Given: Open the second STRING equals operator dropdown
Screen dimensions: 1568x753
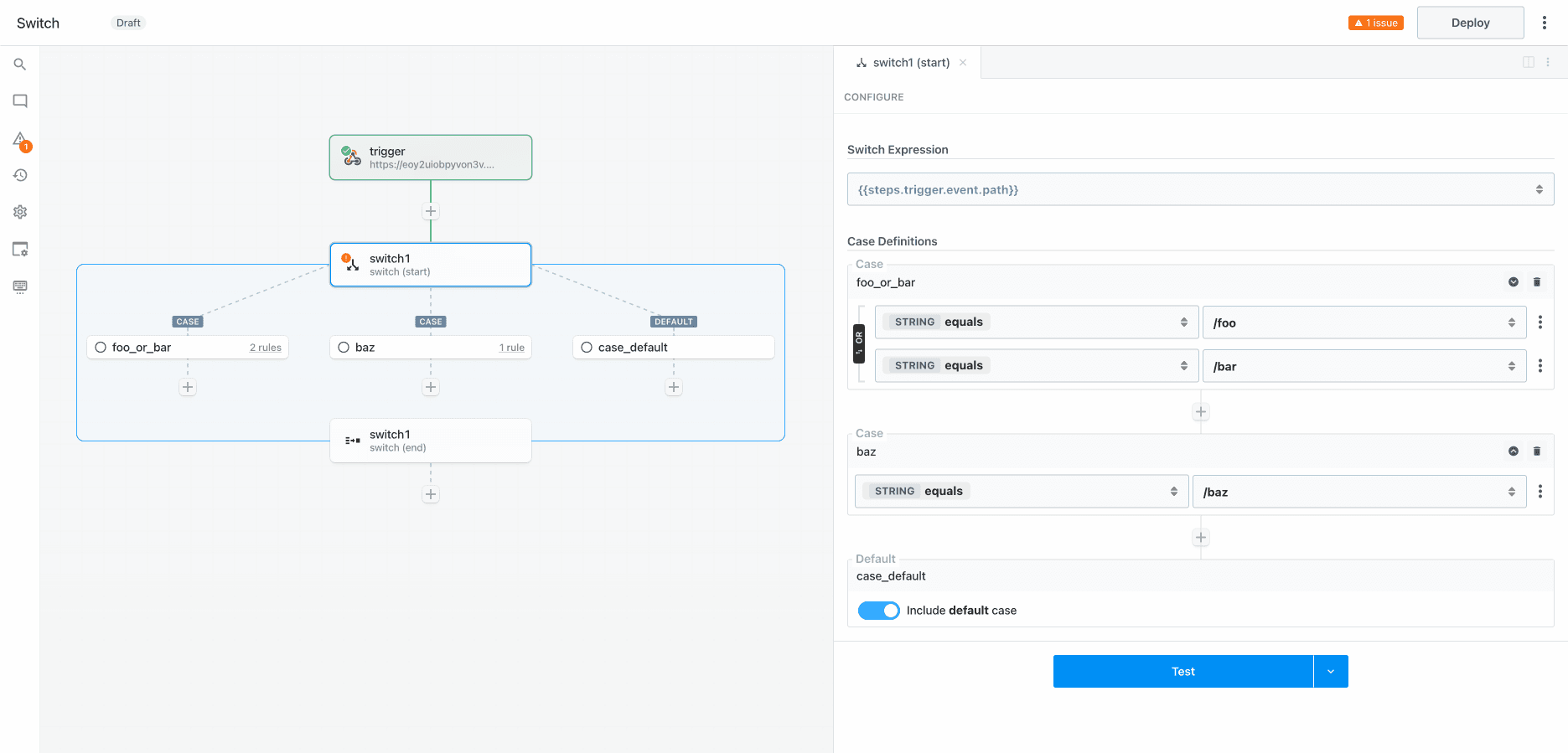Looking at the screenshot, I should 1036,366.
